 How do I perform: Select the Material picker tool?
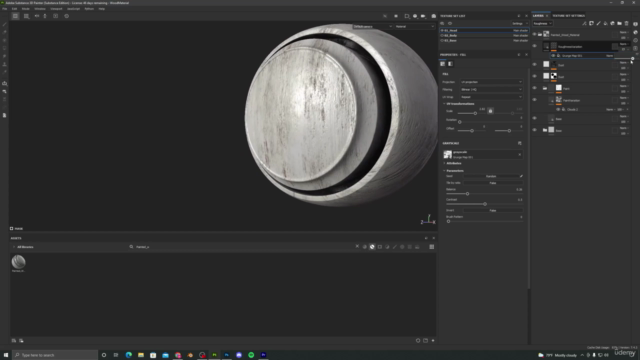point(4,72)
